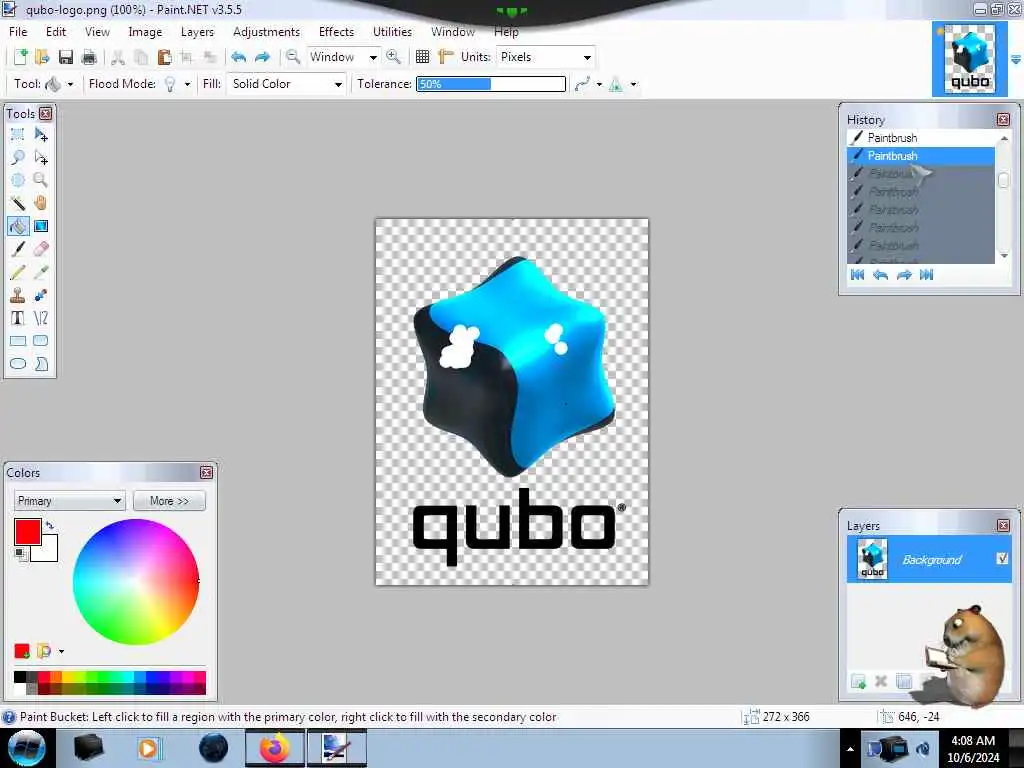Click the Paste toolbar icon

tap(164, 57)
